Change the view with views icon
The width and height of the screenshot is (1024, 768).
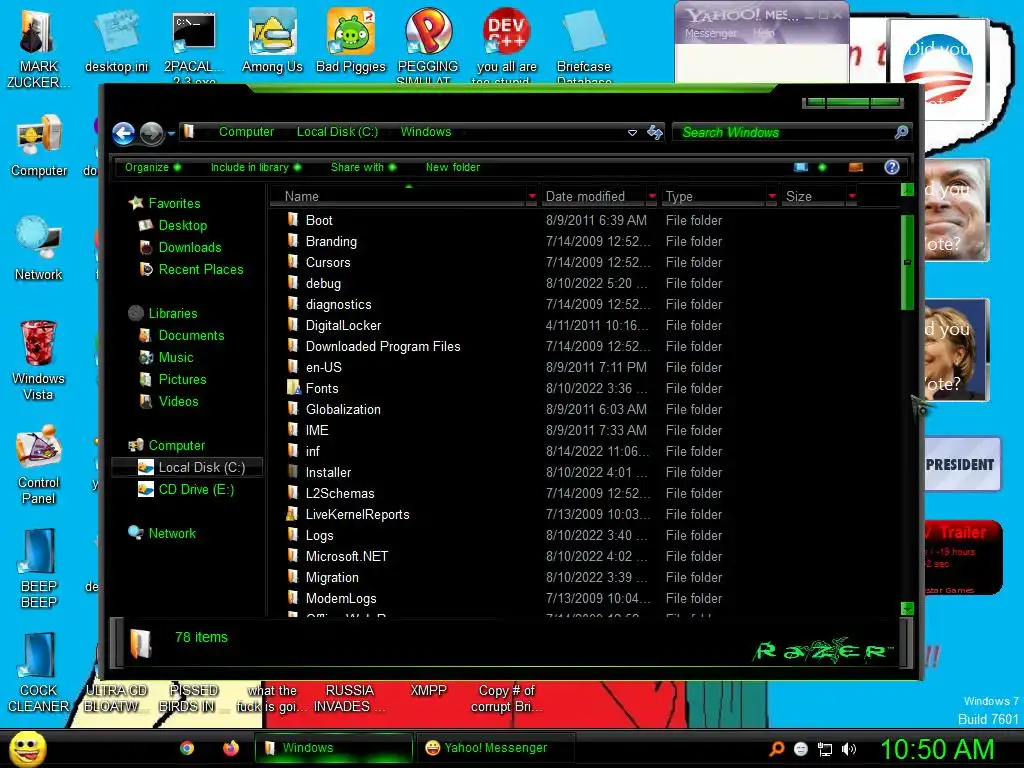801,167
